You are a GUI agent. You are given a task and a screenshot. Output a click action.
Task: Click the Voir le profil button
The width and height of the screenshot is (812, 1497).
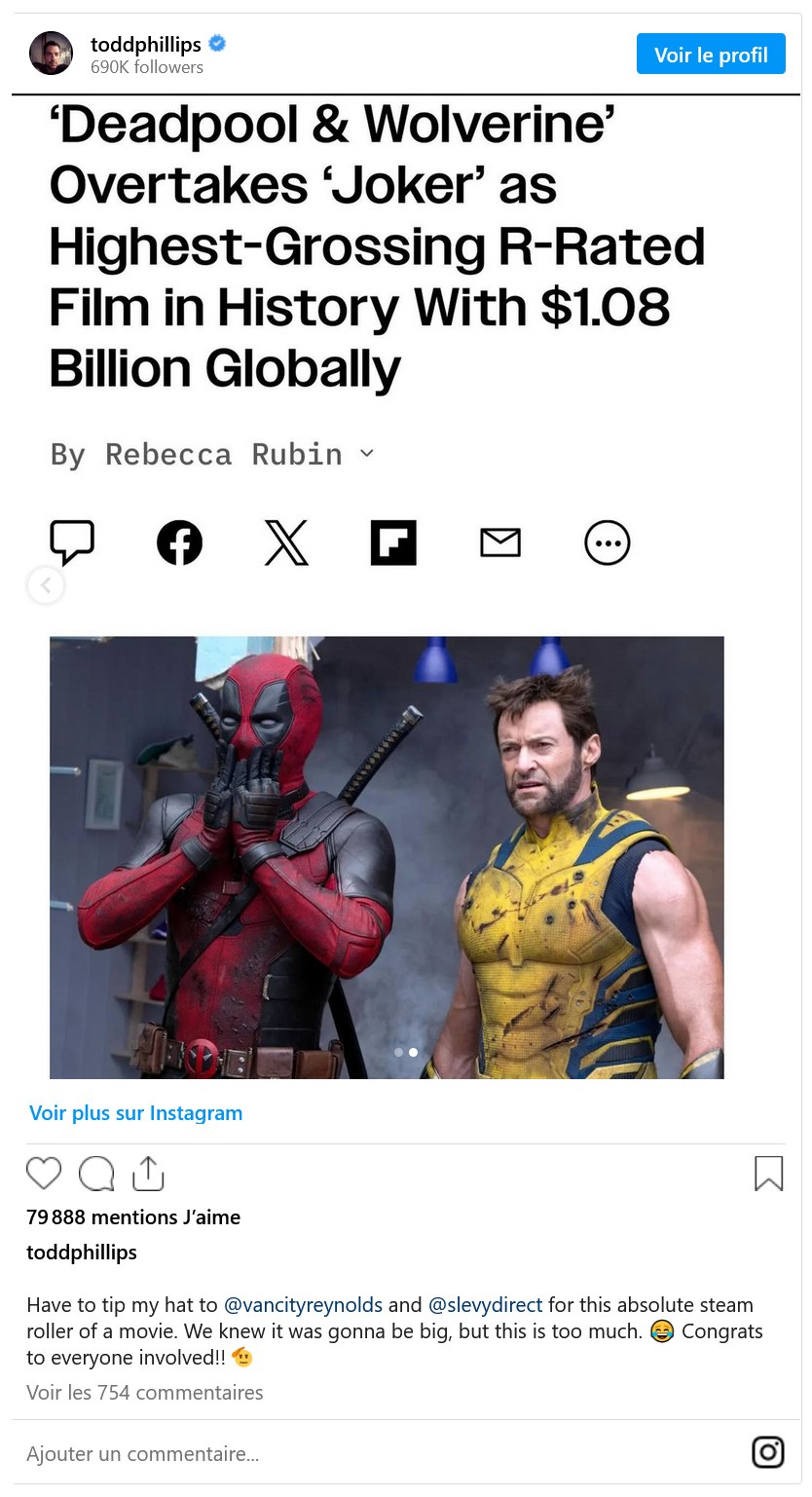711,55
